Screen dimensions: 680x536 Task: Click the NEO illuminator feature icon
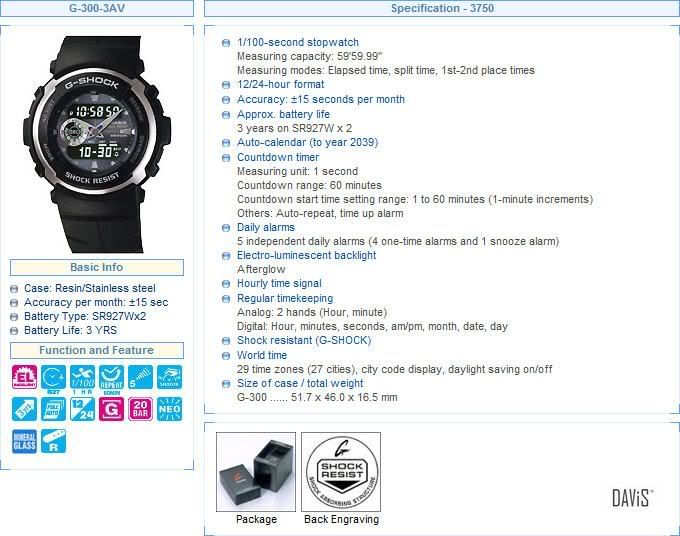pos(170,409)
